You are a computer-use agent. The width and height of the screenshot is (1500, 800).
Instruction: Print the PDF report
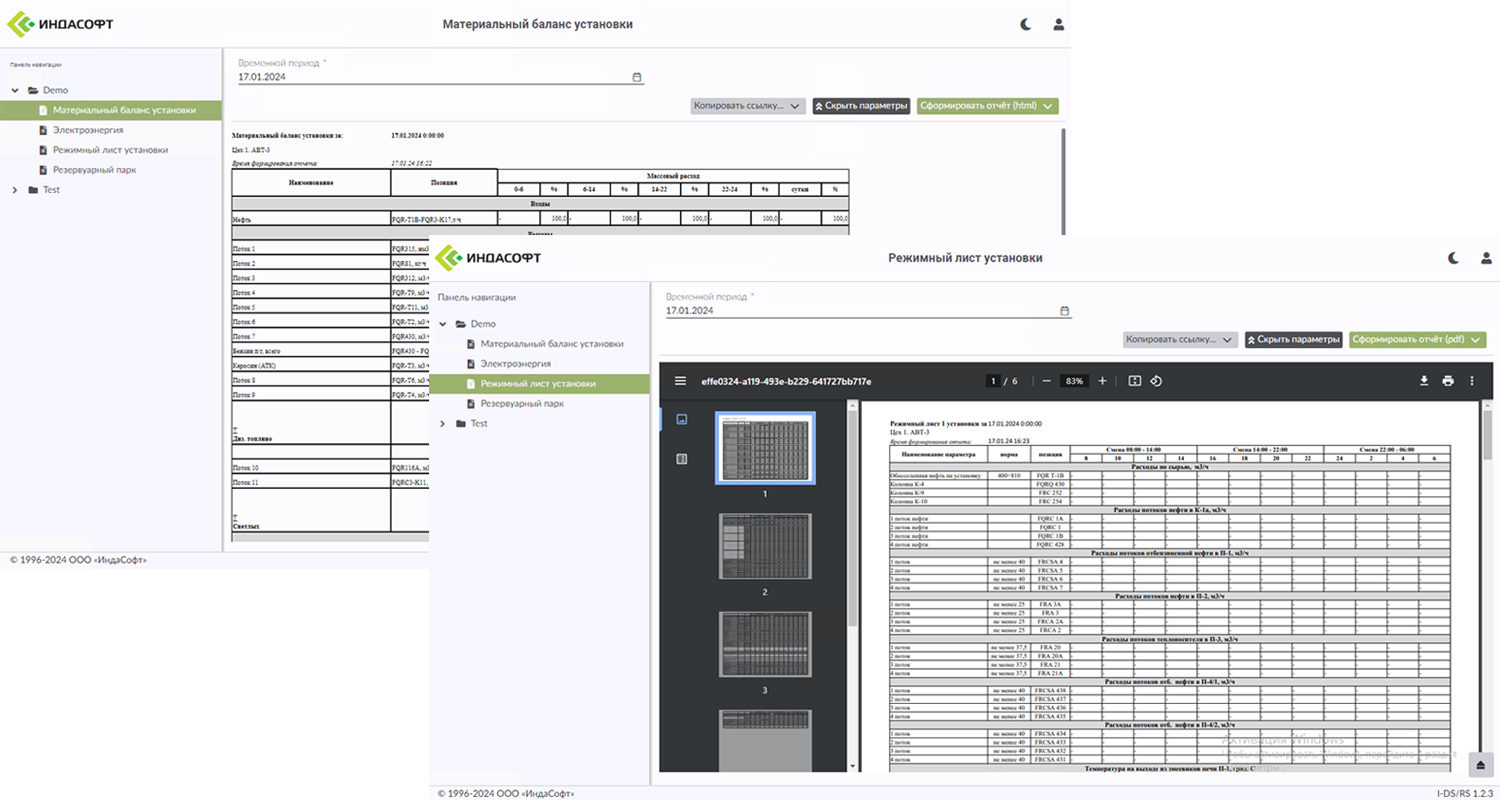1447,381
